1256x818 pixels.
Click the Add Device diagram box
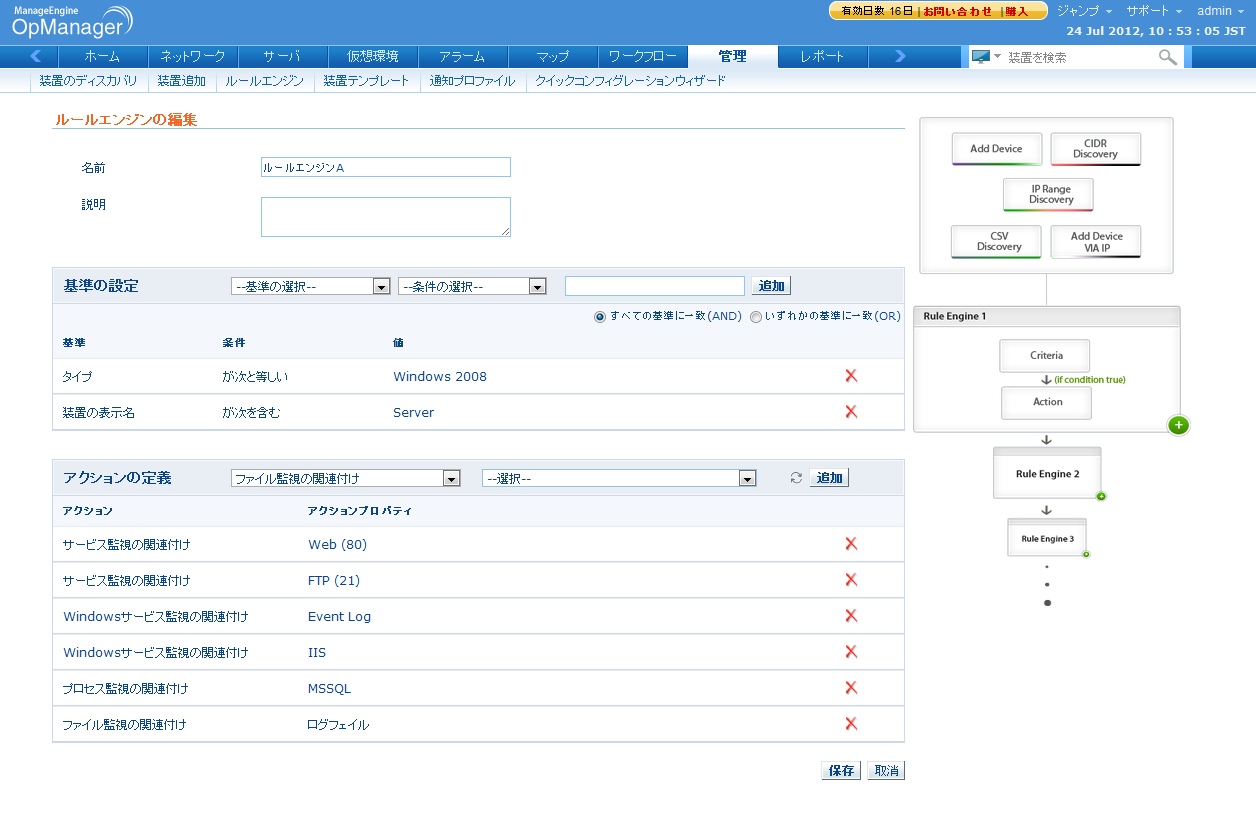click(996, 149)
